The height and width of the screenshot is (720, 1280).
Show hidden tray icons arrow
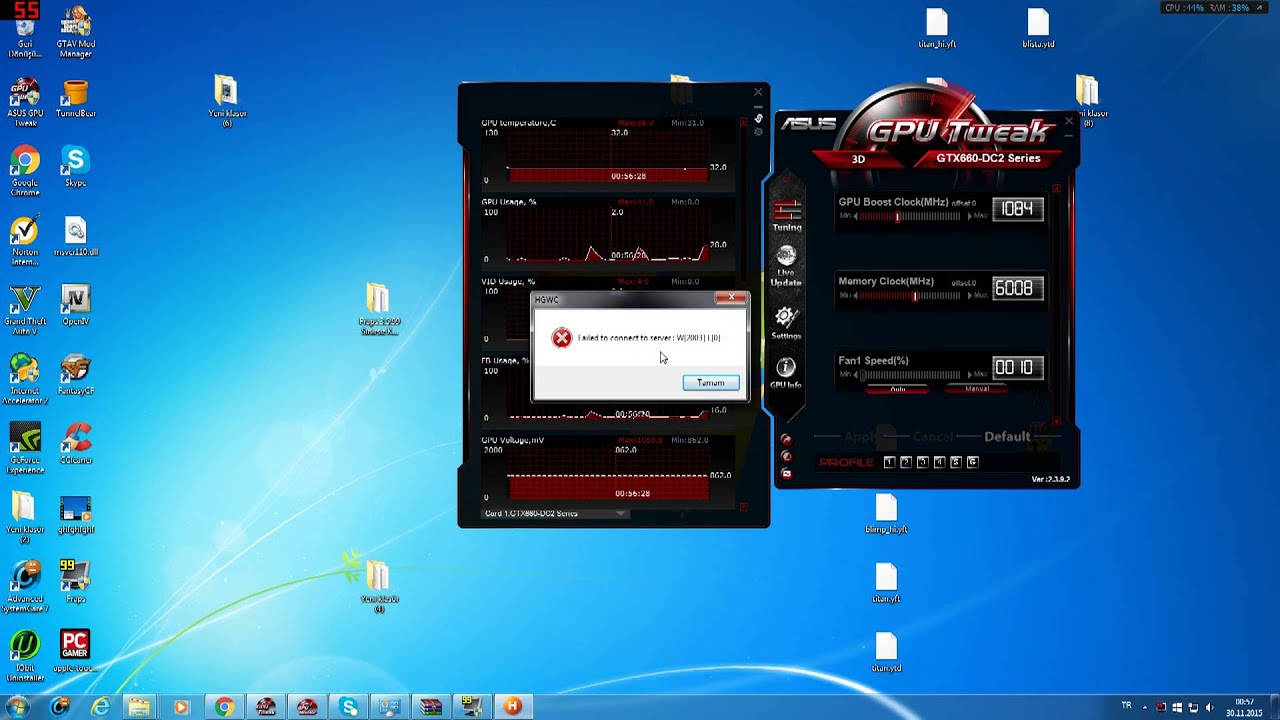pyautogui.click(x=1145, y=707)
